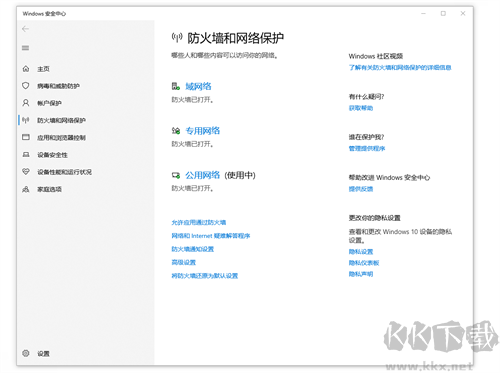Click the Windows 安全中心 window title

point(44,14)
